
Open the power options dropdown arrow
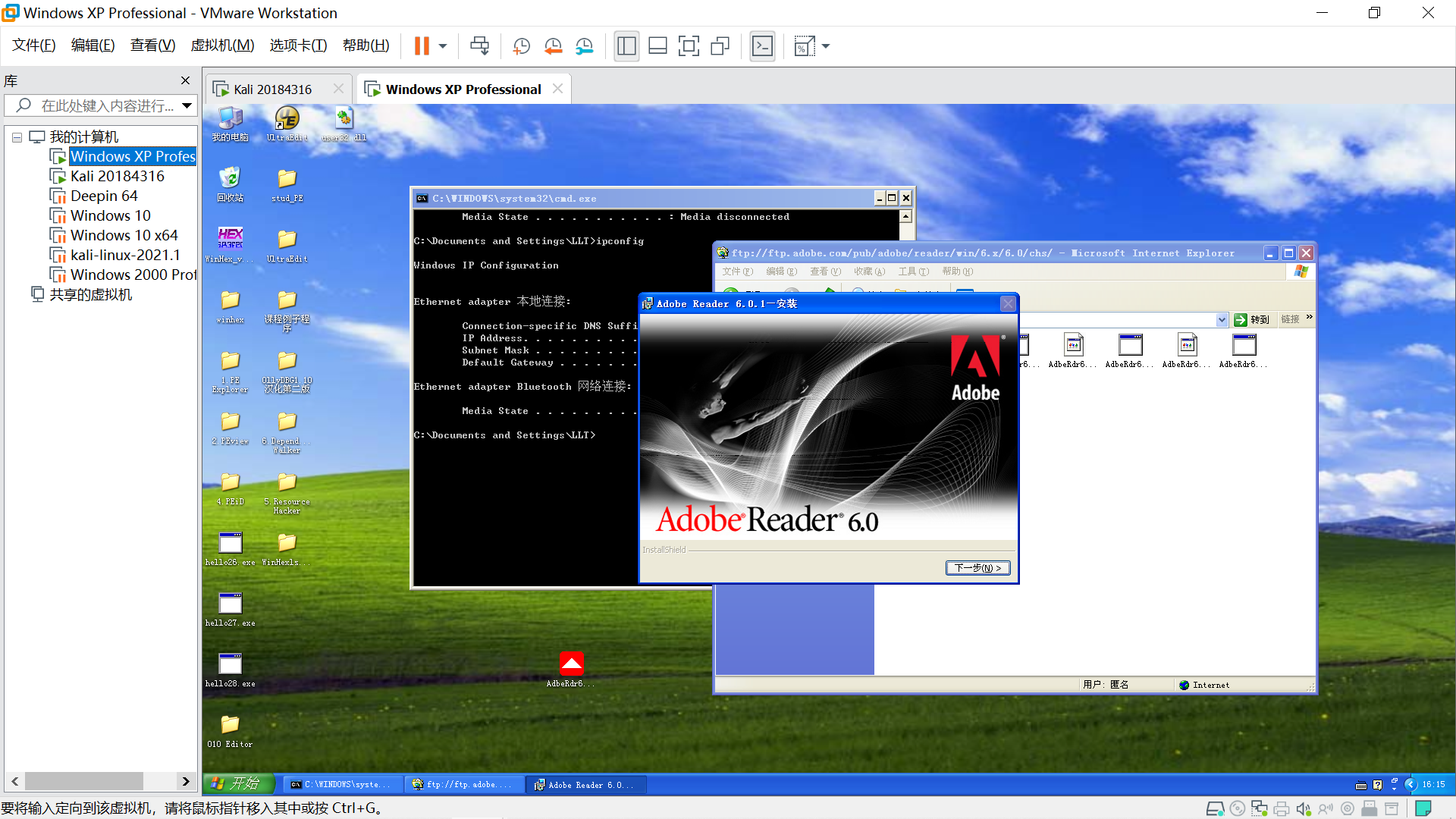point(443,46)
